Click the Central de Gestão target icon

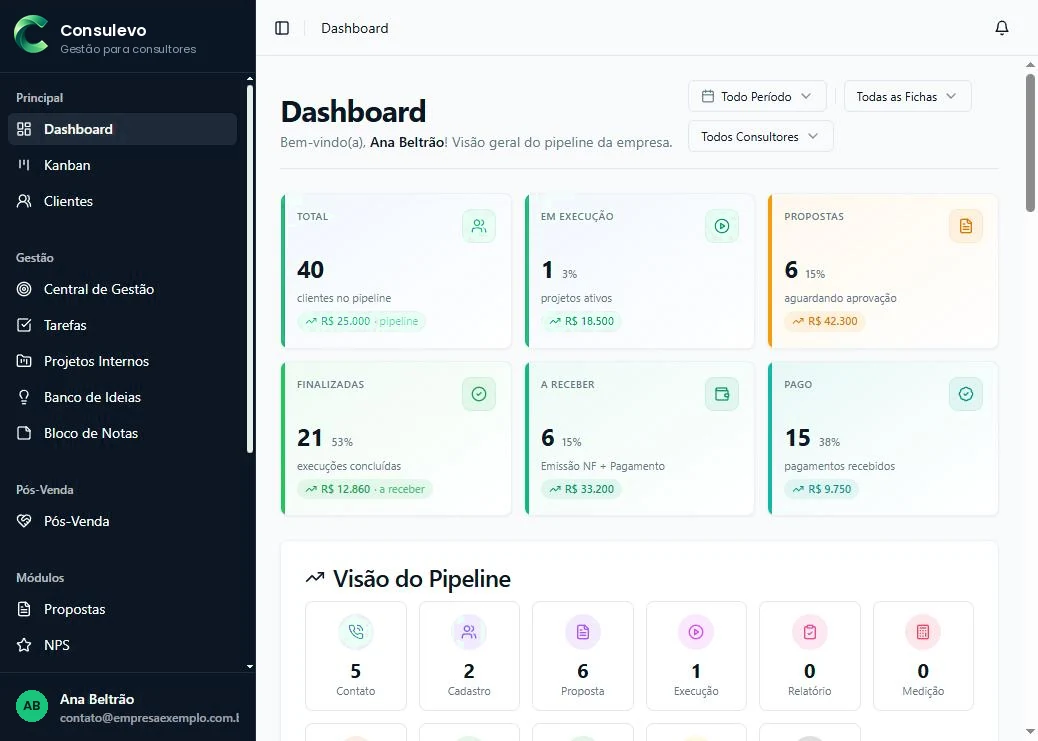click(24, 289)
